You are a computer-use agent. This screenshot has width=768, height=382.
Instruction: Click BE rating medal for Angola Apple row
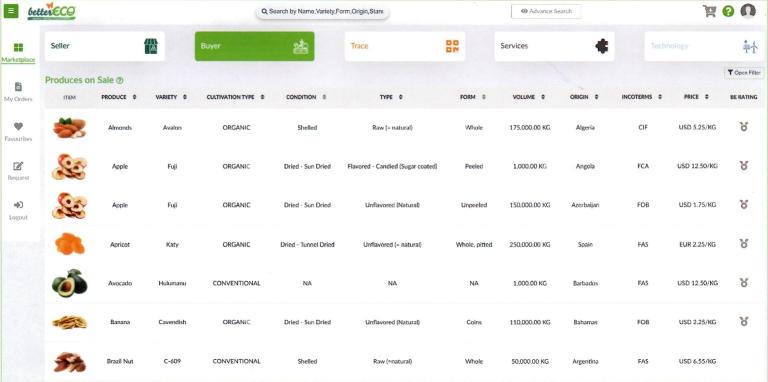pyautogui.click(x=744, y=166)
